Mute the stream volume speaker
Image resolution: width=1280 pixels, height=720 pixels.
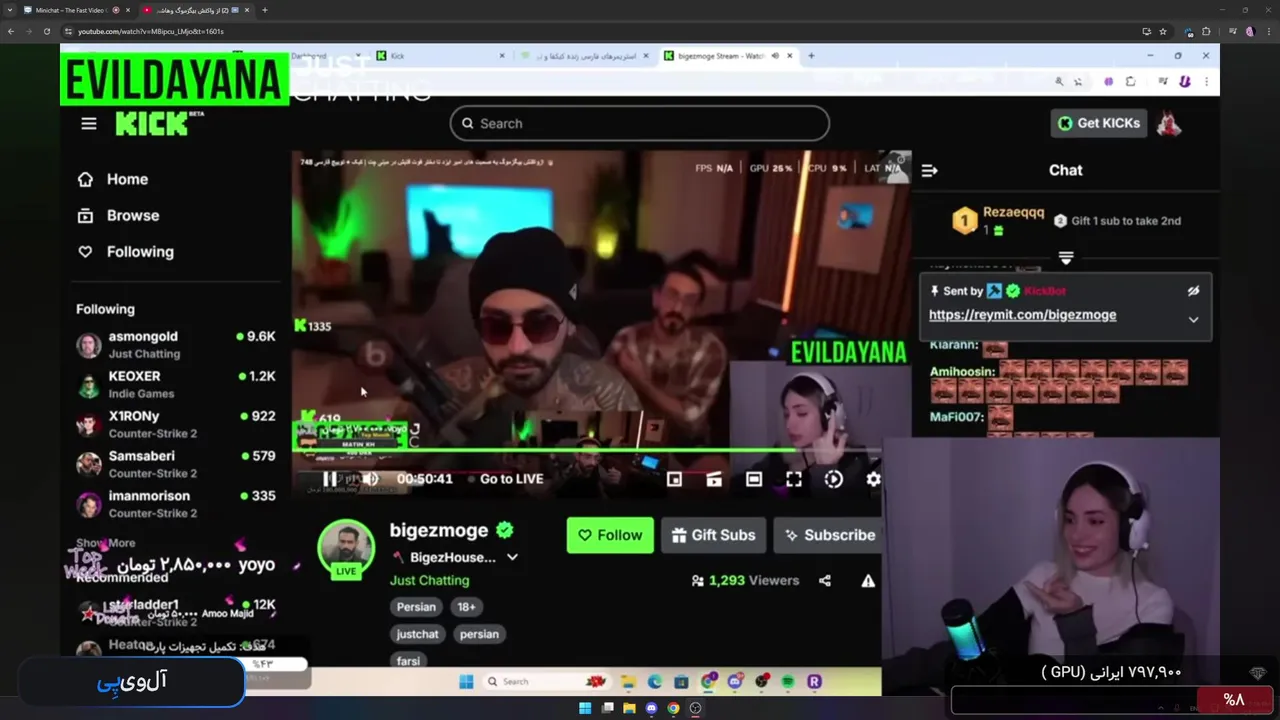point(371,478)
